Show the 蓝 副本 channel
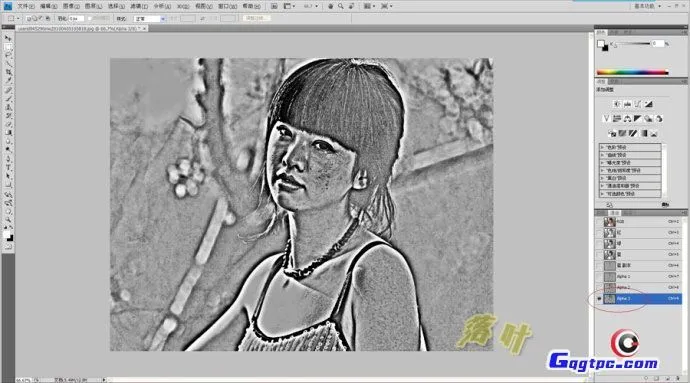 [599, 265]
